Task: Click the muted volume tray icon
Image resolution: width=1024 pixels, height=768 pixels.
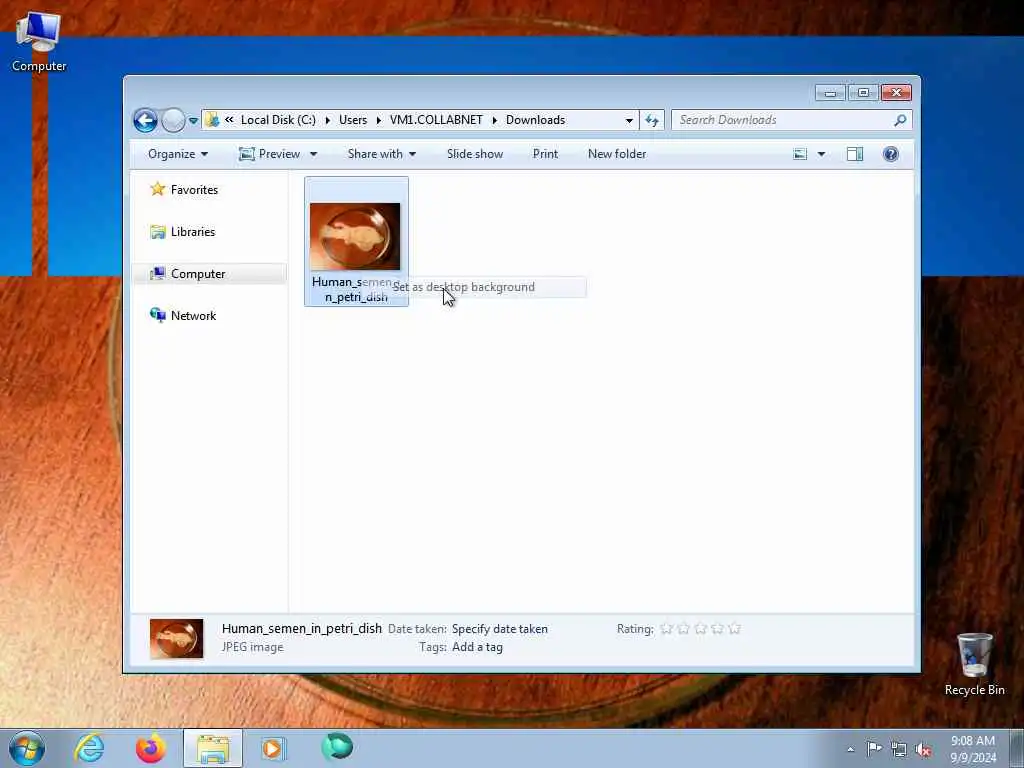Action: click(923, 750)
